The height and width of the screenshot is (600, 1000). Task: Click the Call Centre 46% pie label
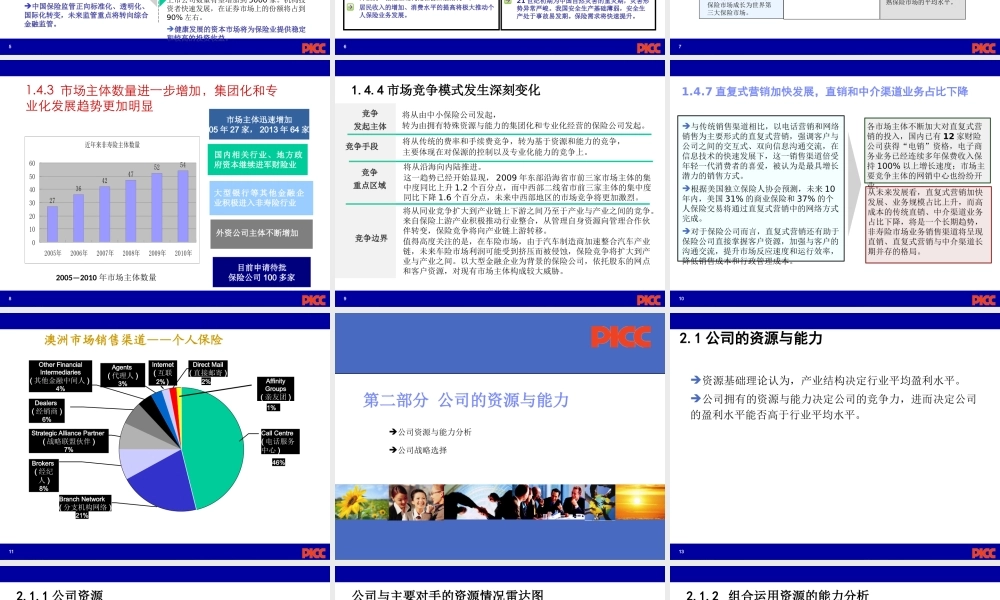279,447
